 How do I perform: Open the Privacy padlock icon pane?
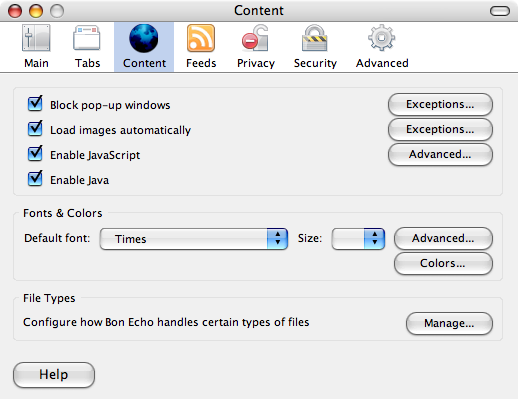[255, 38]
